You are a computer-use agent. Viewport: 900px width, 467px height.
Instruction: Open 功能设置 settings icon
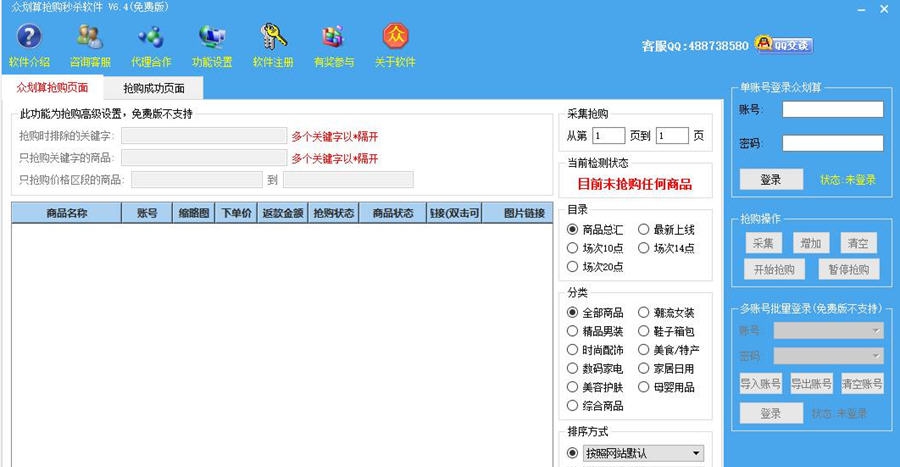(x=212, y=37)
